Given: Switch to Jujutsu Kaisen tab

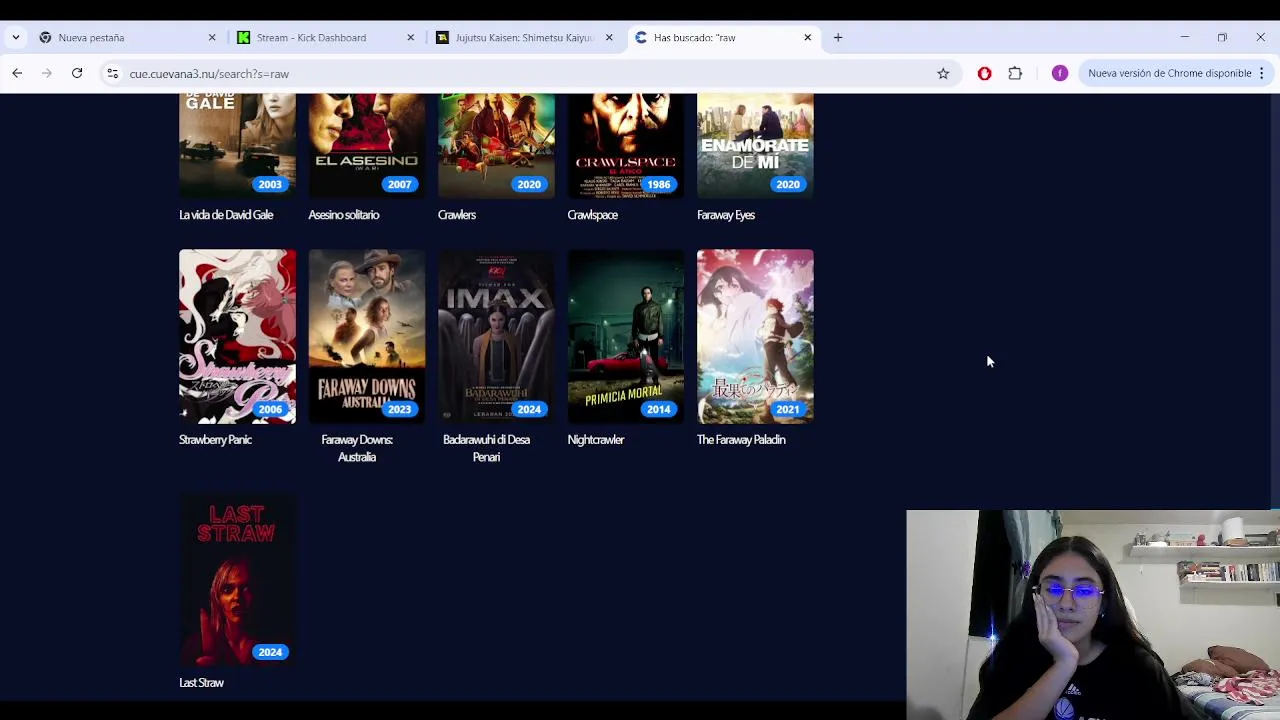Looking at the screenshot, I should coord(525,37).
